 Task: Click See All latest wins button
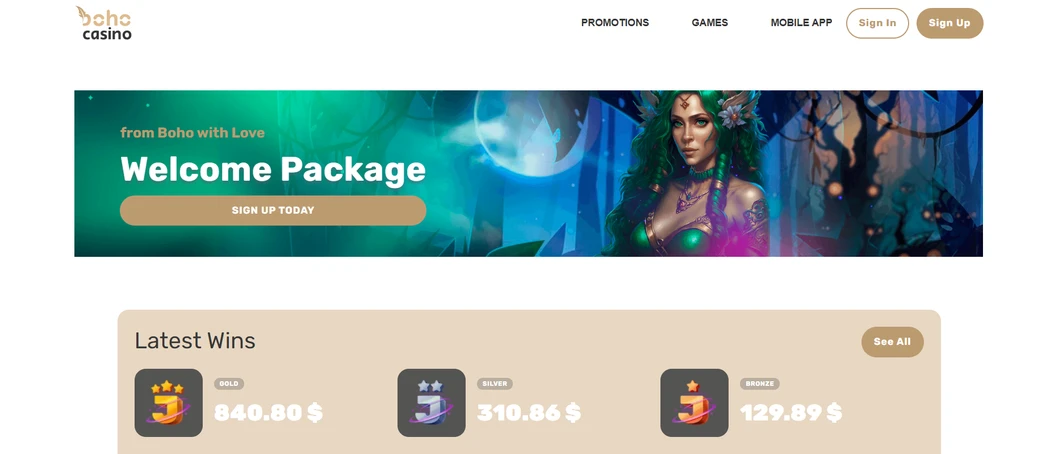[x=892, y=342]
